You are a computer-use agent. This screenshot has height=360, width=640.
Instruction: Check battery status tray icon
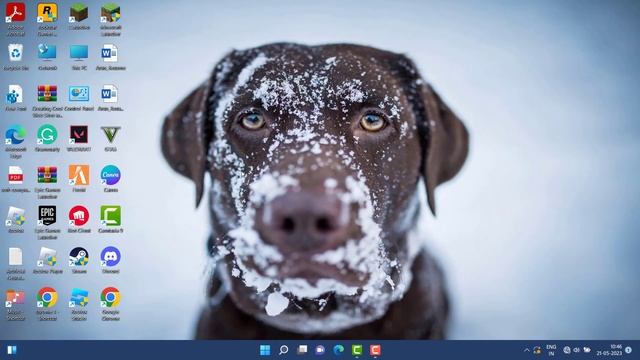[587, 350]
